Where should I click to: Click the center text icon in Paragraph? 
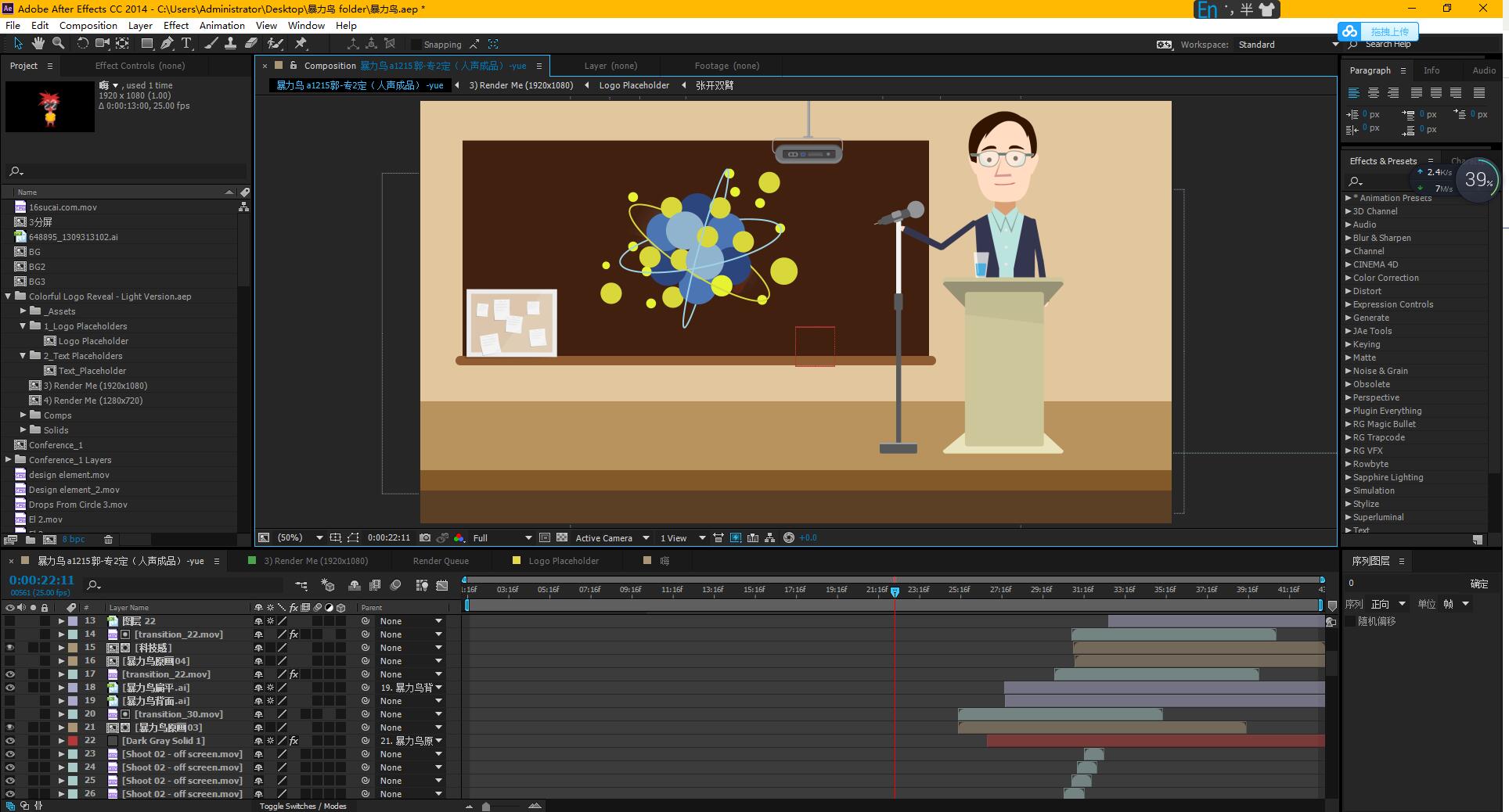(1373, 92)
